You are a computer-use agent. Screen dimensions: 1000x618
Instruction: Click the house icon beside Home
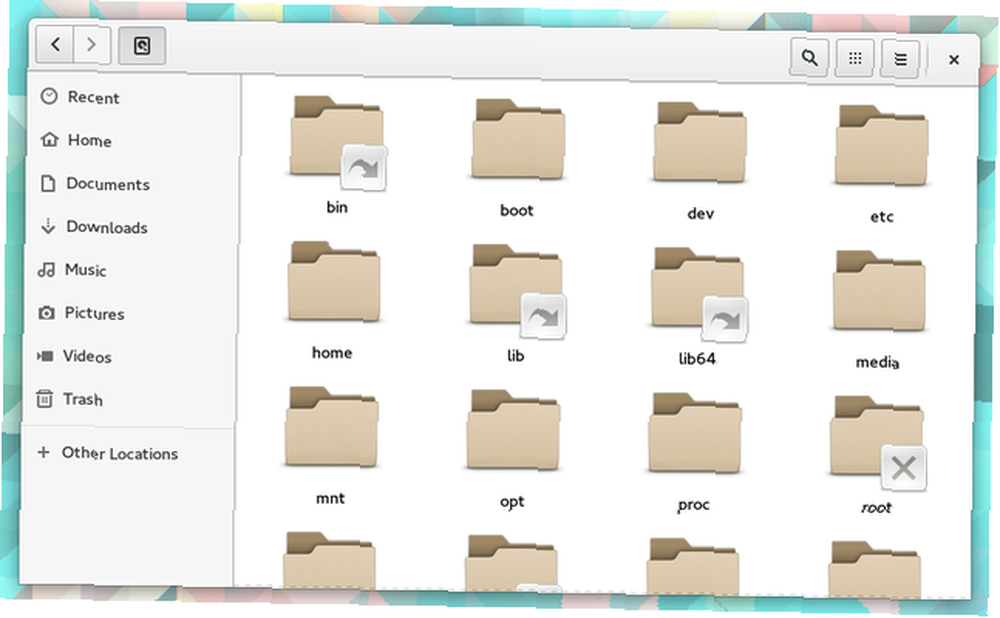tap(49, 139)
